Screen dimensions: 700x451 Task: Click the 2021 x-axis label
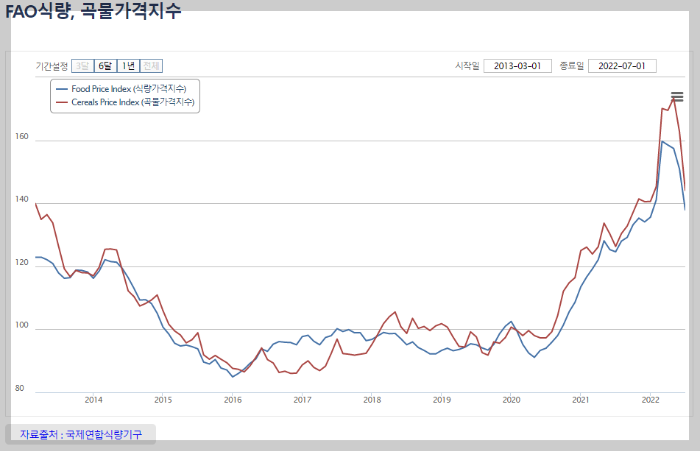pyautogui.click(x=580, y=400)
